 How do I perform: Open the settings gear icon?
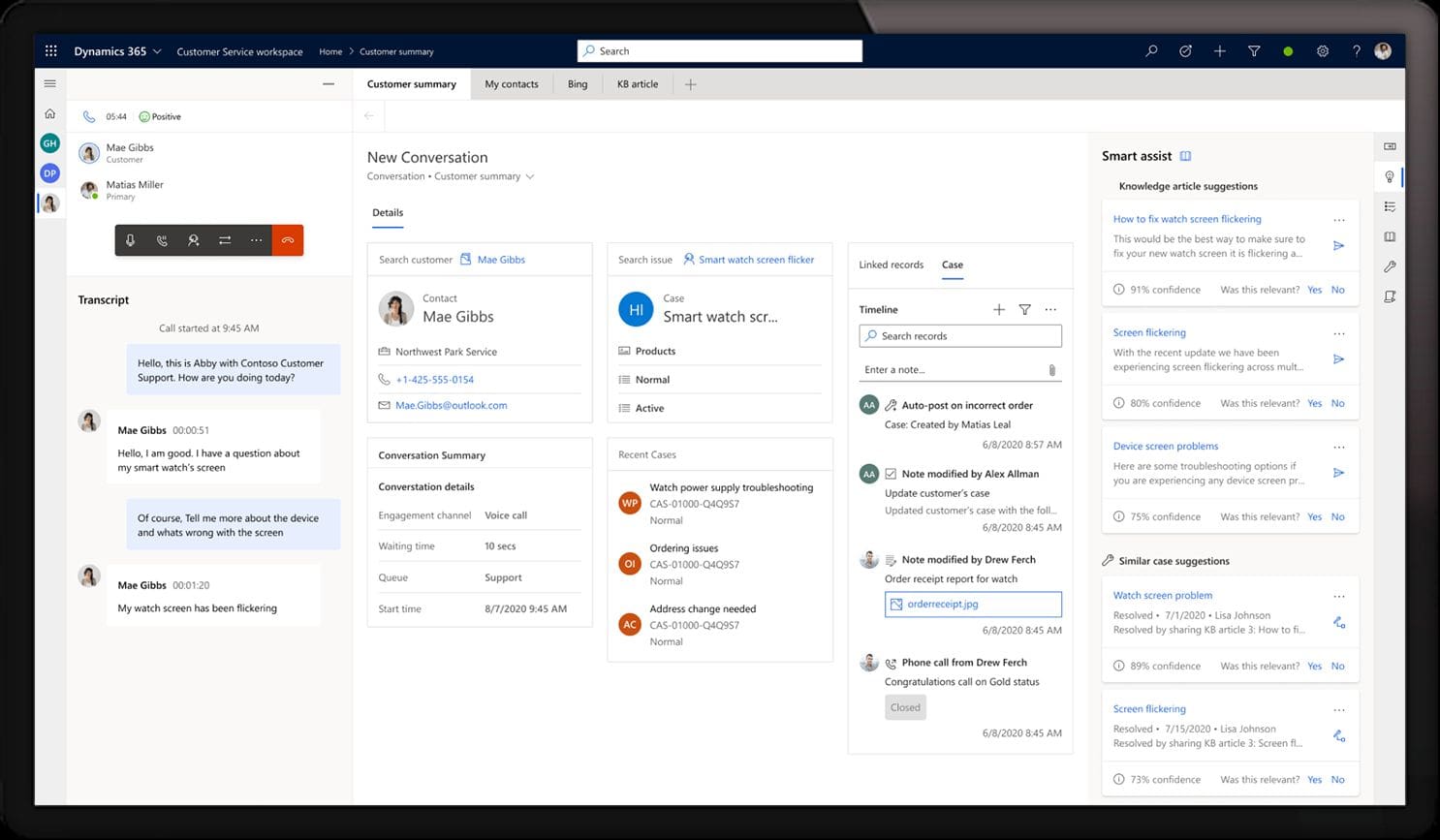1323,51
